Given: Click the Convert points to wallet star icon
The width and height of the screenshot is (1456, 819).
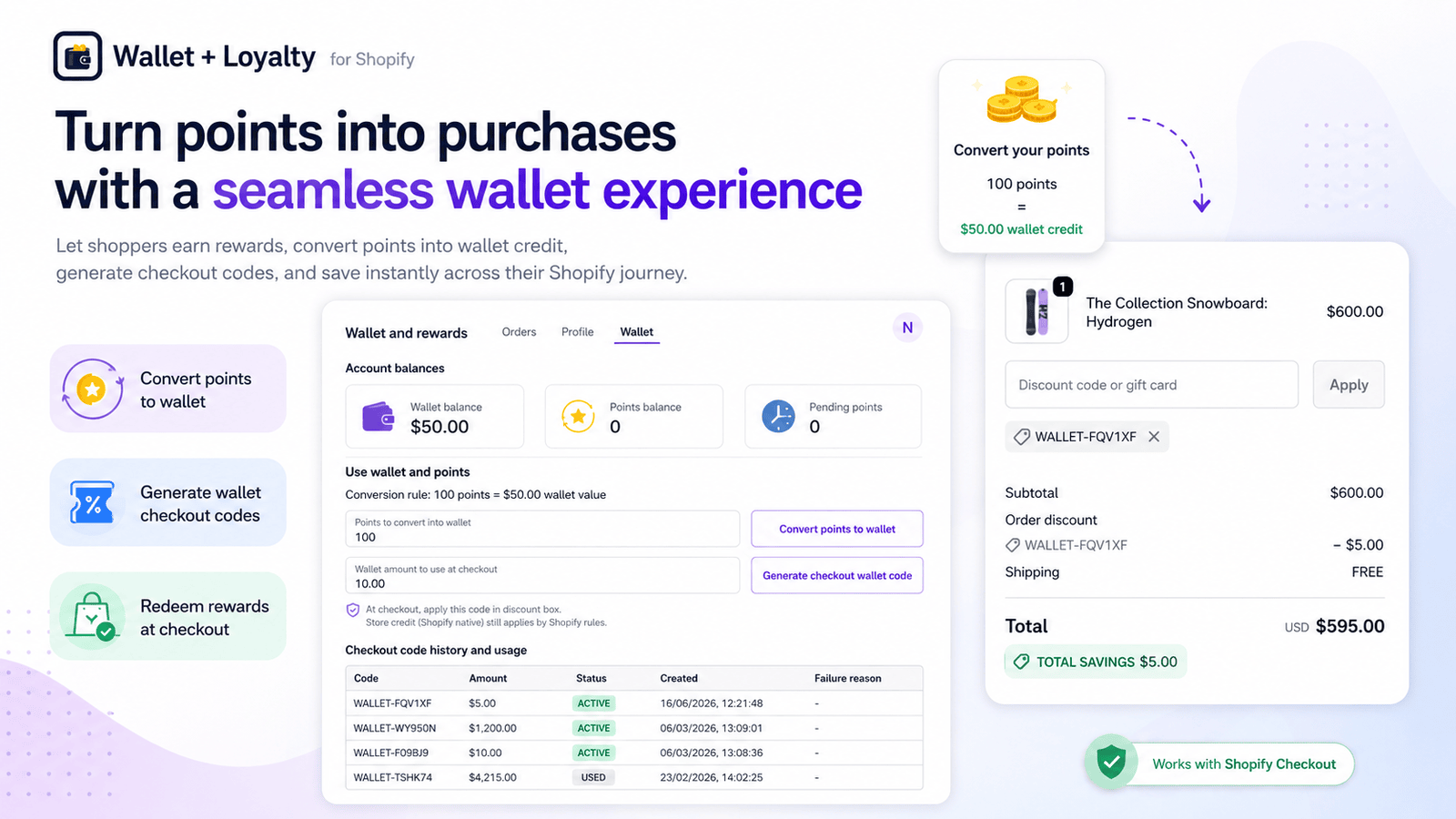Looking at the screenshot, I should [x=92, y=389].
